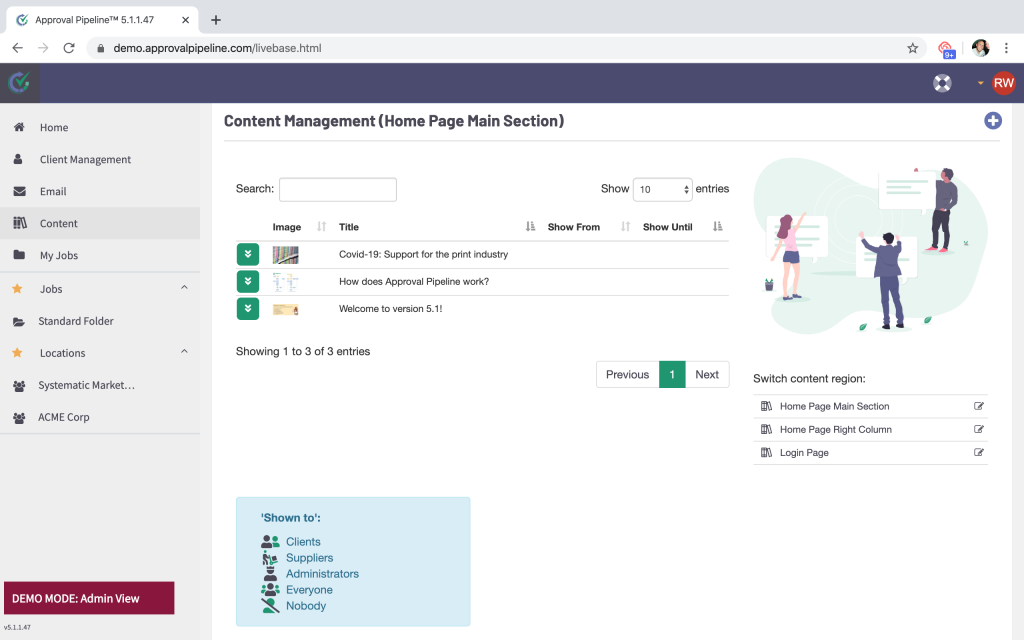Click the Welcome to version 5.1 thumbnail
The image size is (1024, 640).
coord(285,310)
